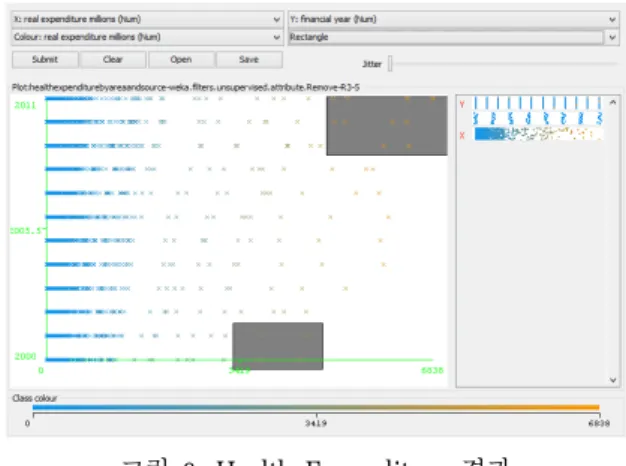The width and height of the screenshot is (626, 466).
Task: Click the 6838 x-axis label on plot
Action: (432, 370)
